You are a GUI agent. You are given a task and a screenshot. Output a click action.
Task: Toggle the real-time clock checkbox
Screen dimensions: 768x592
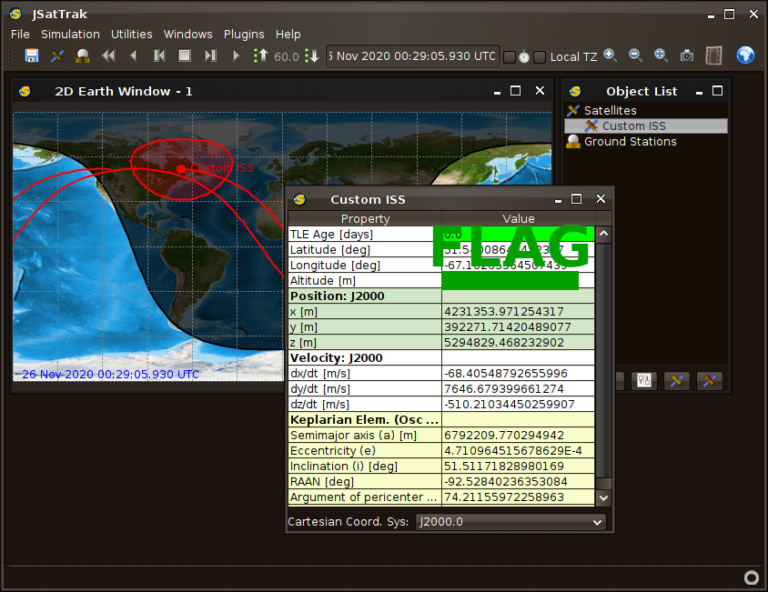(x=509, y=57)
